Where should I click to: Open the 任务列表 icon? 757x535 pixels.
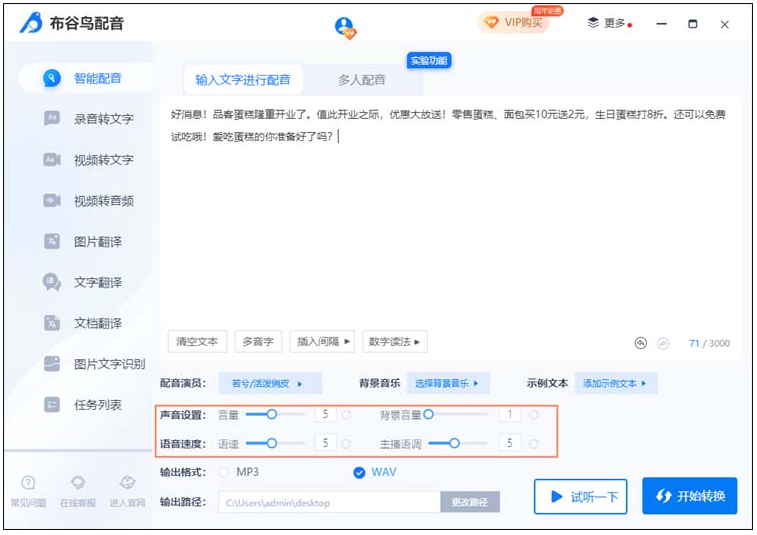pos(52,405)
